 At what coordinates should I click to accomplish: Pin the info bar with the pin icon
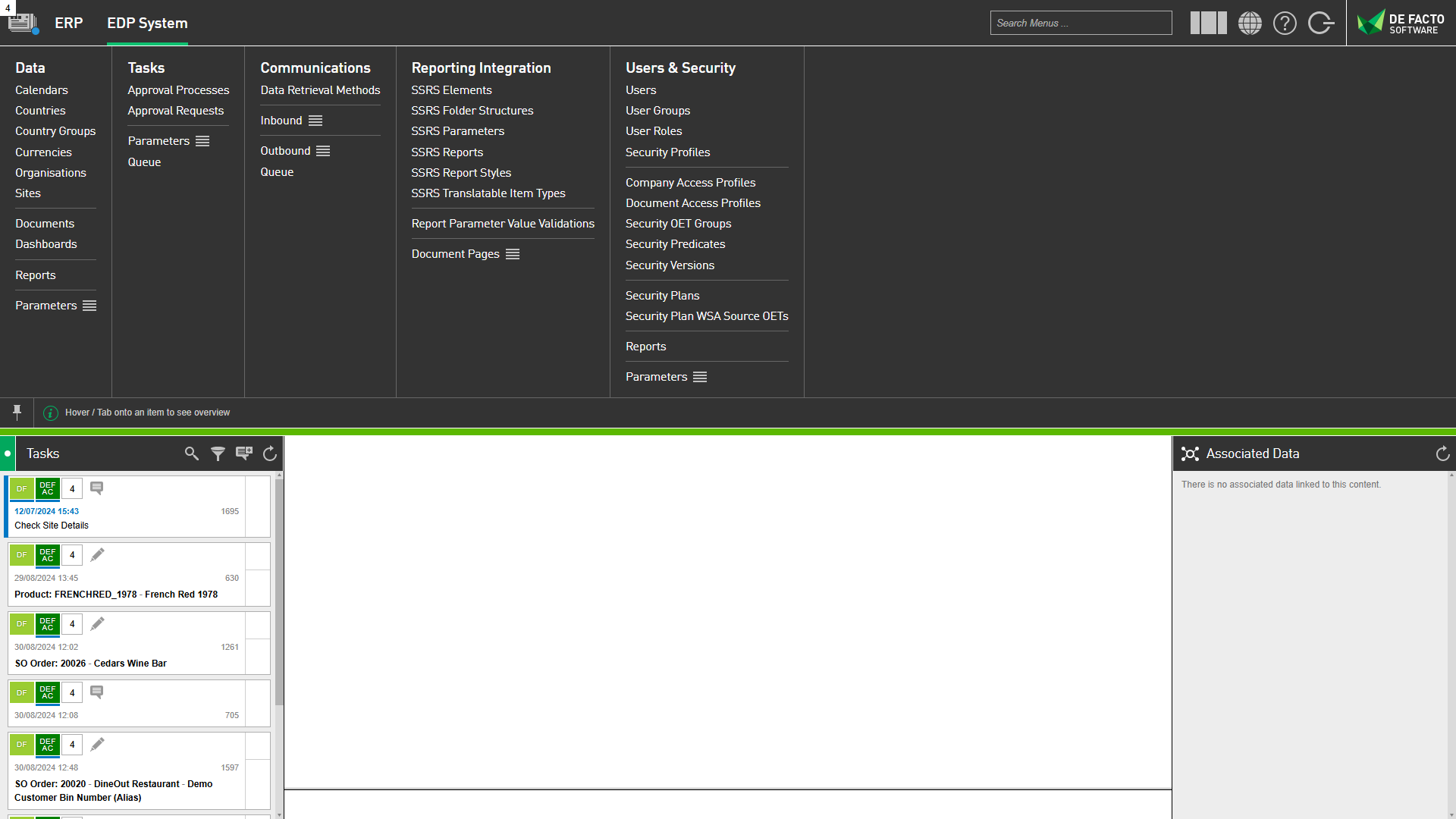pos(17,412)
